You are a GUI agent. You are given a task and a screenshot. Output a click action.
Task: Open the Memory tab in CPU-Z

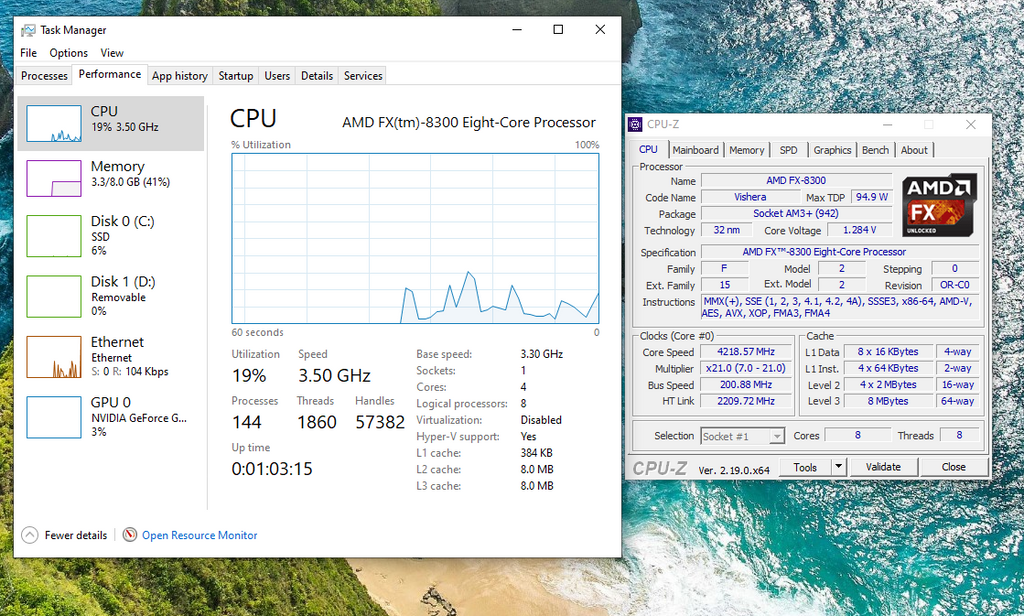point(746,150)
